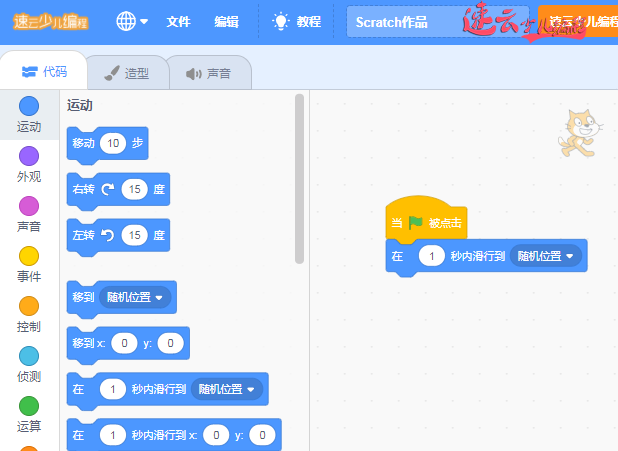
Task: Click seconds input in palette 滑行到 随机位置 block
Action: click(x=113, y=390)
